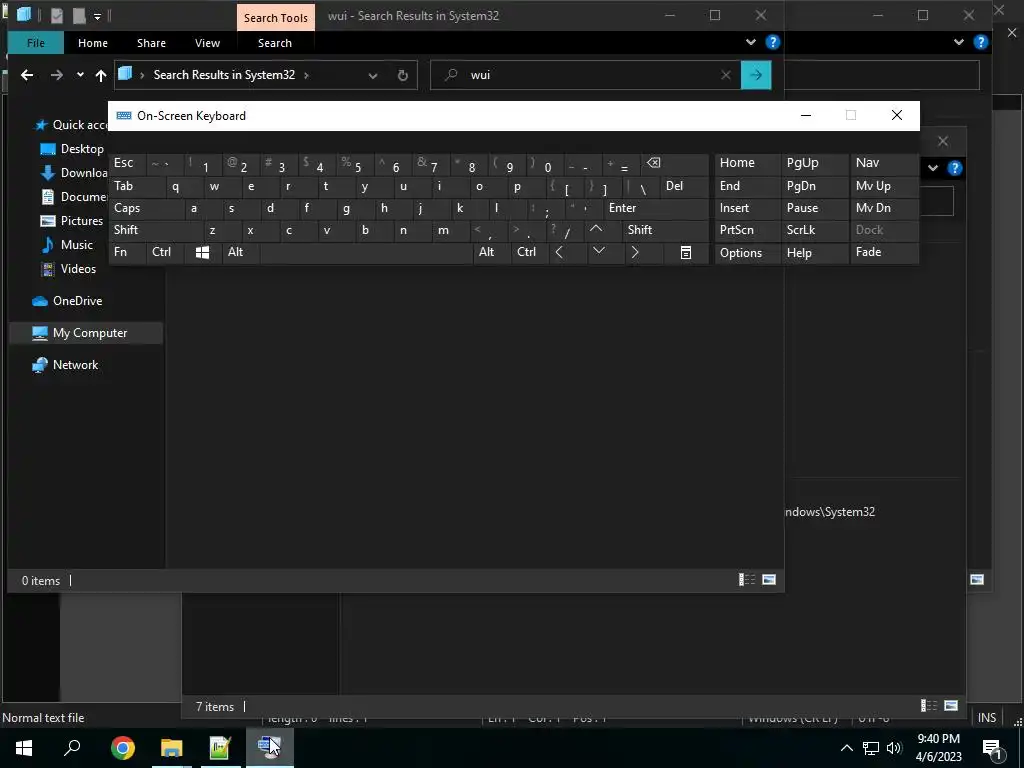
Task: Select Pictures in navigation pane
Action: [71, 221]
